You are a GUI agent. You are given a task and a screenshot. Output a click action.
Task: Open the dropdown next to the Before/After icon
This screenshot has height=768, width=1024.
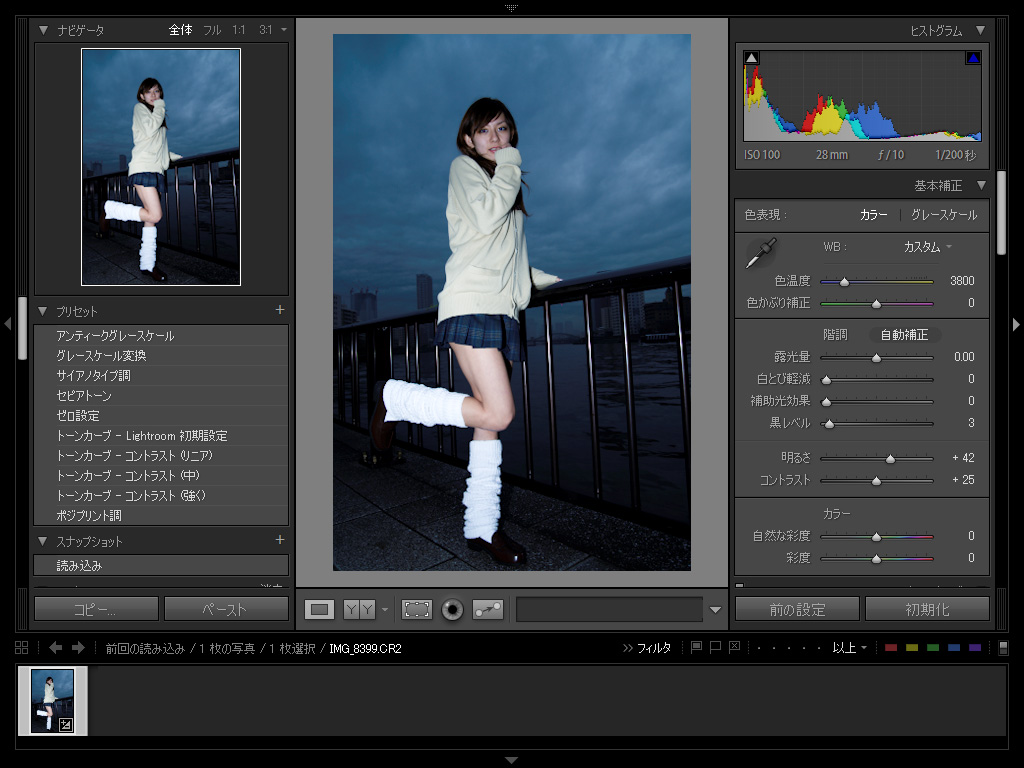[x=384, y=608]
